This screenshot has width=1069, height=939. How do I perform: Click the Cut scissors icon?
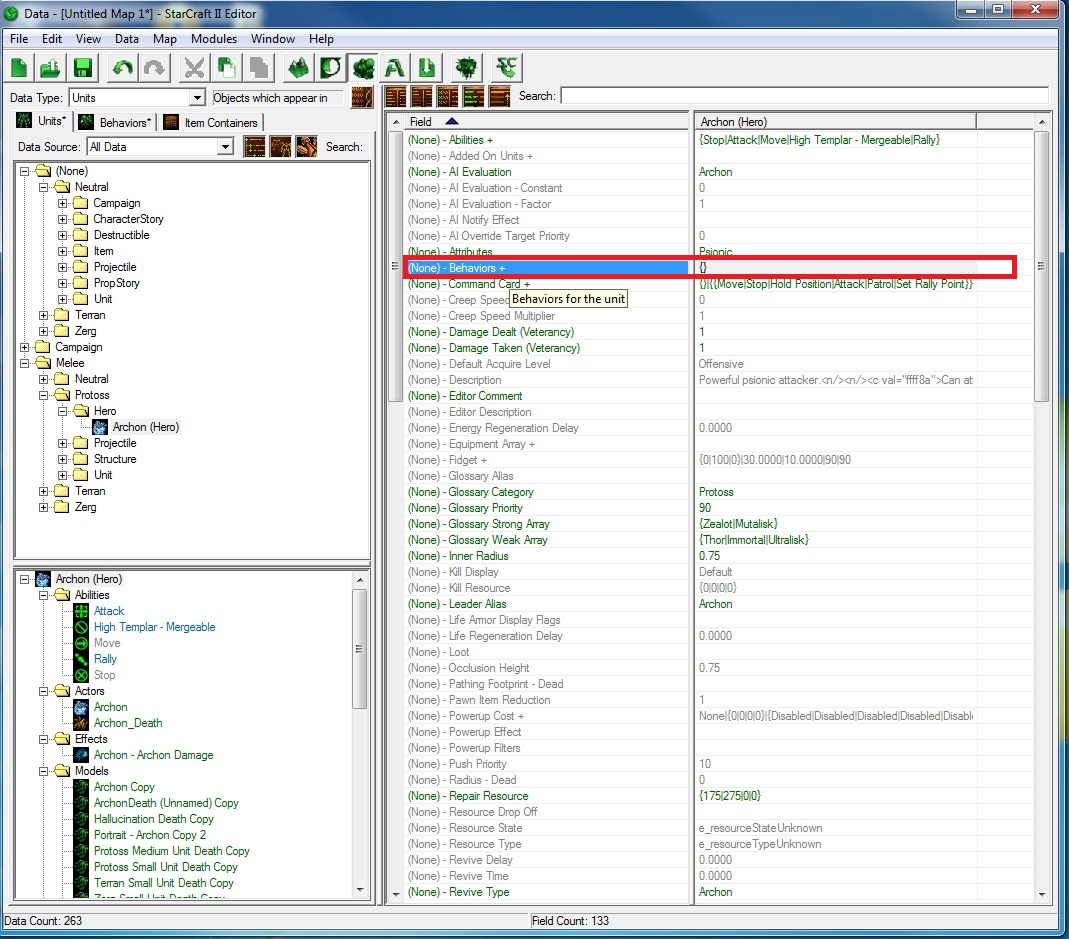tap(196, 69)
